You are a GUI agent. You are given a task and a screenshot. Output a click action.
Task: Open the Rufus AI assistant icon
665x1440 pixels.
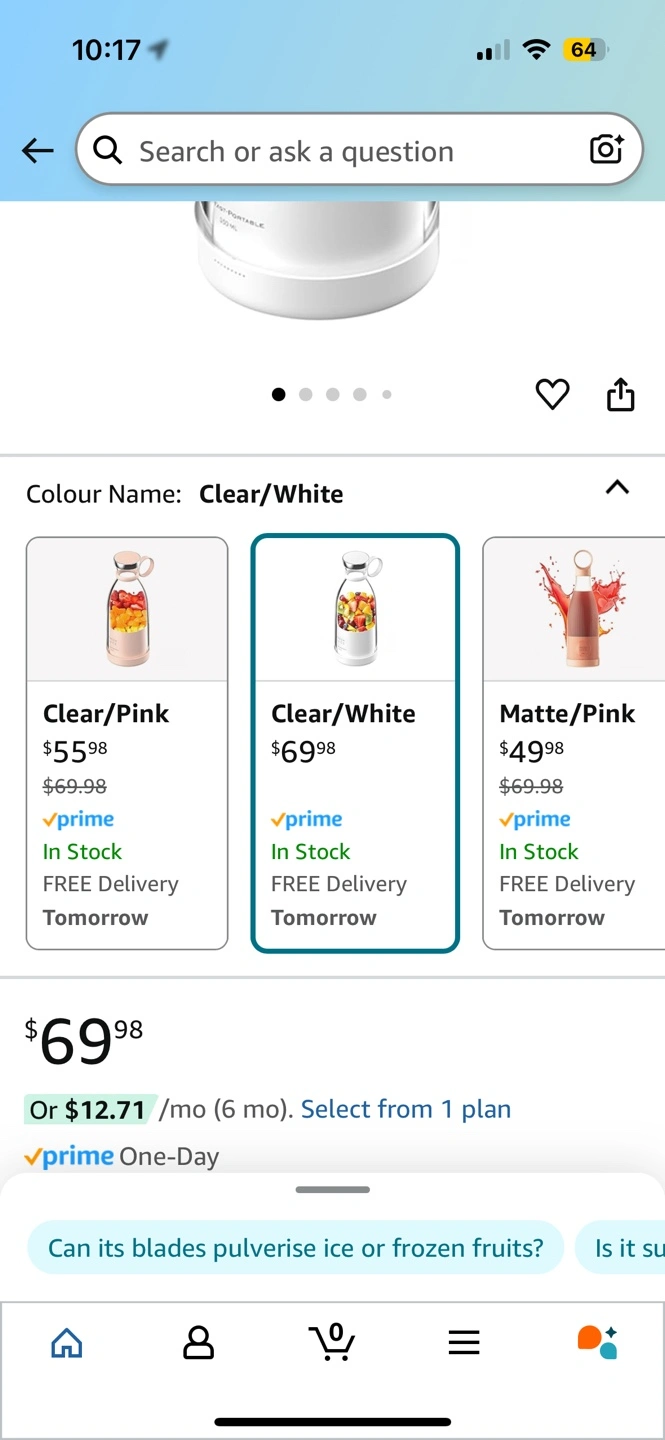pyautogui.click(x=597, y=1342)
